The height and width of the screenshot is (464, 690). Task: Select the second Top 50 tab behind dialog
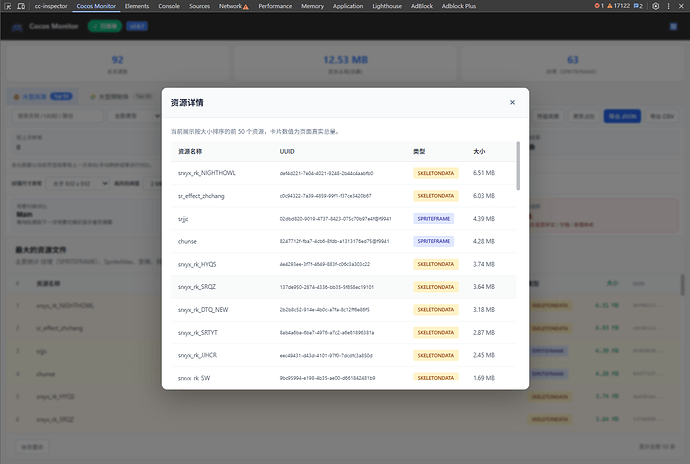coord(121,96)
